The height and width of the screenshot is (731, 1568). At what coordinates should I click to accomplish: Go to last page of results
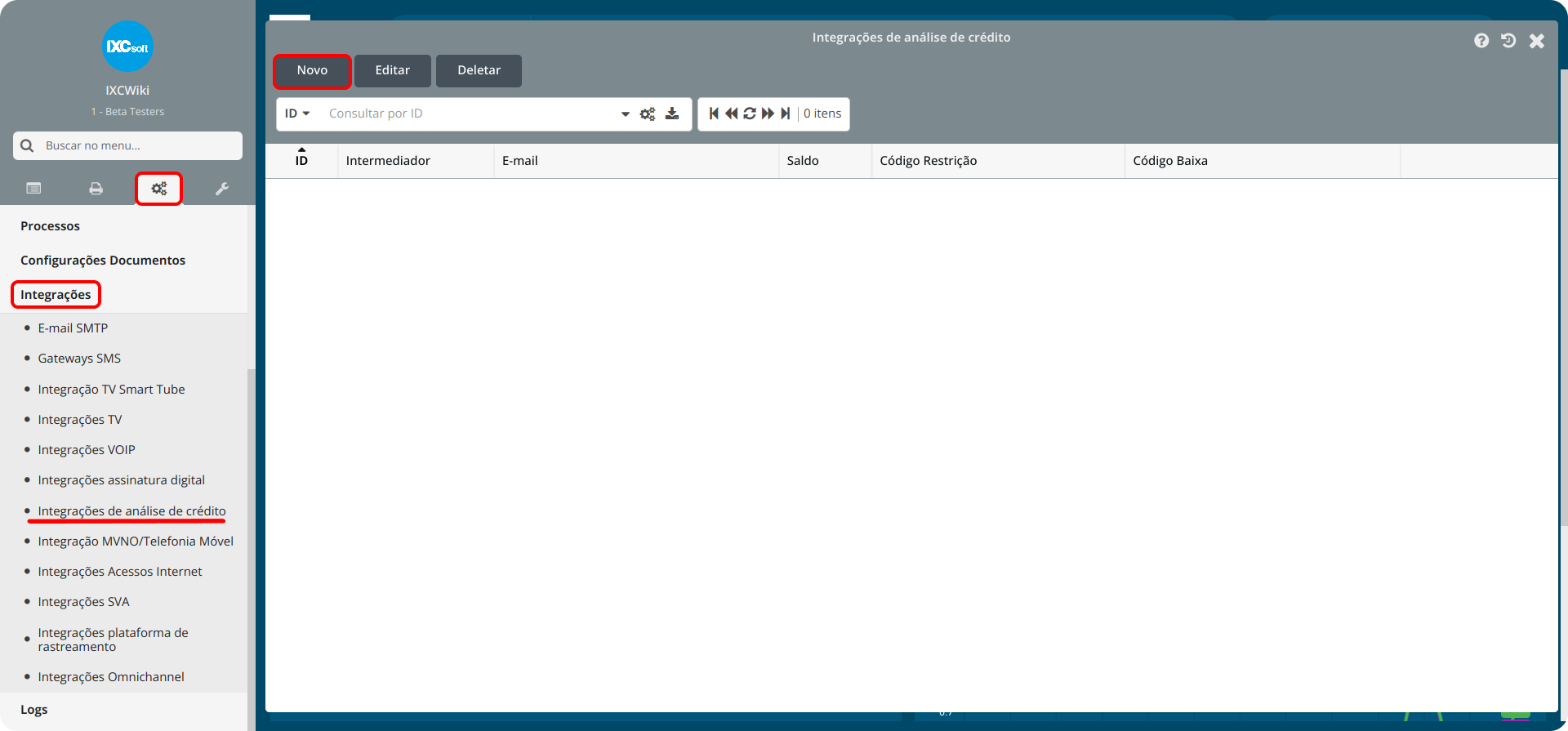[x=785, y=114]
